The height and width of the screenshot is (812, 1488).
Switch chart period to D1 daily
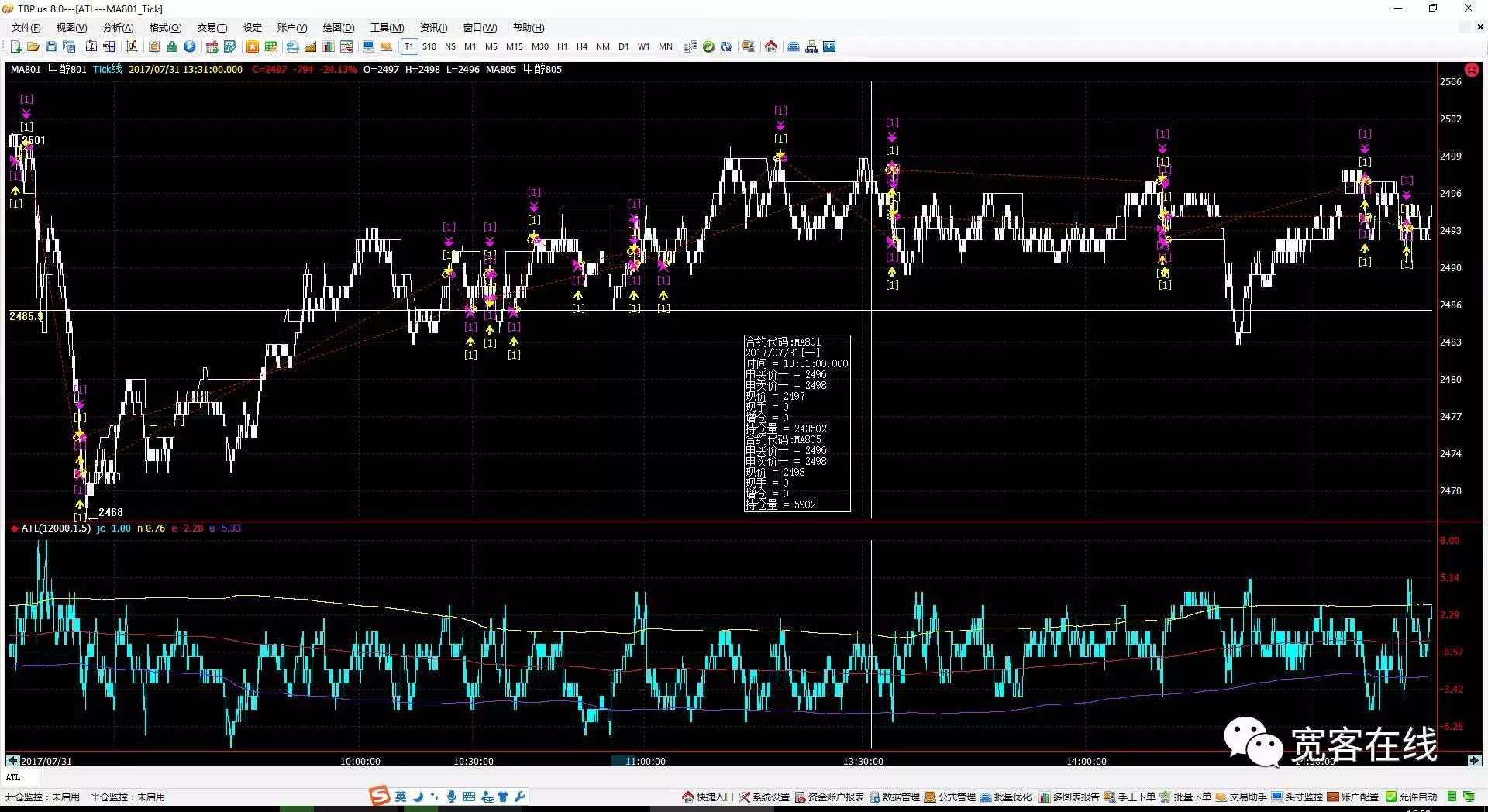click(x=623, y=46)
